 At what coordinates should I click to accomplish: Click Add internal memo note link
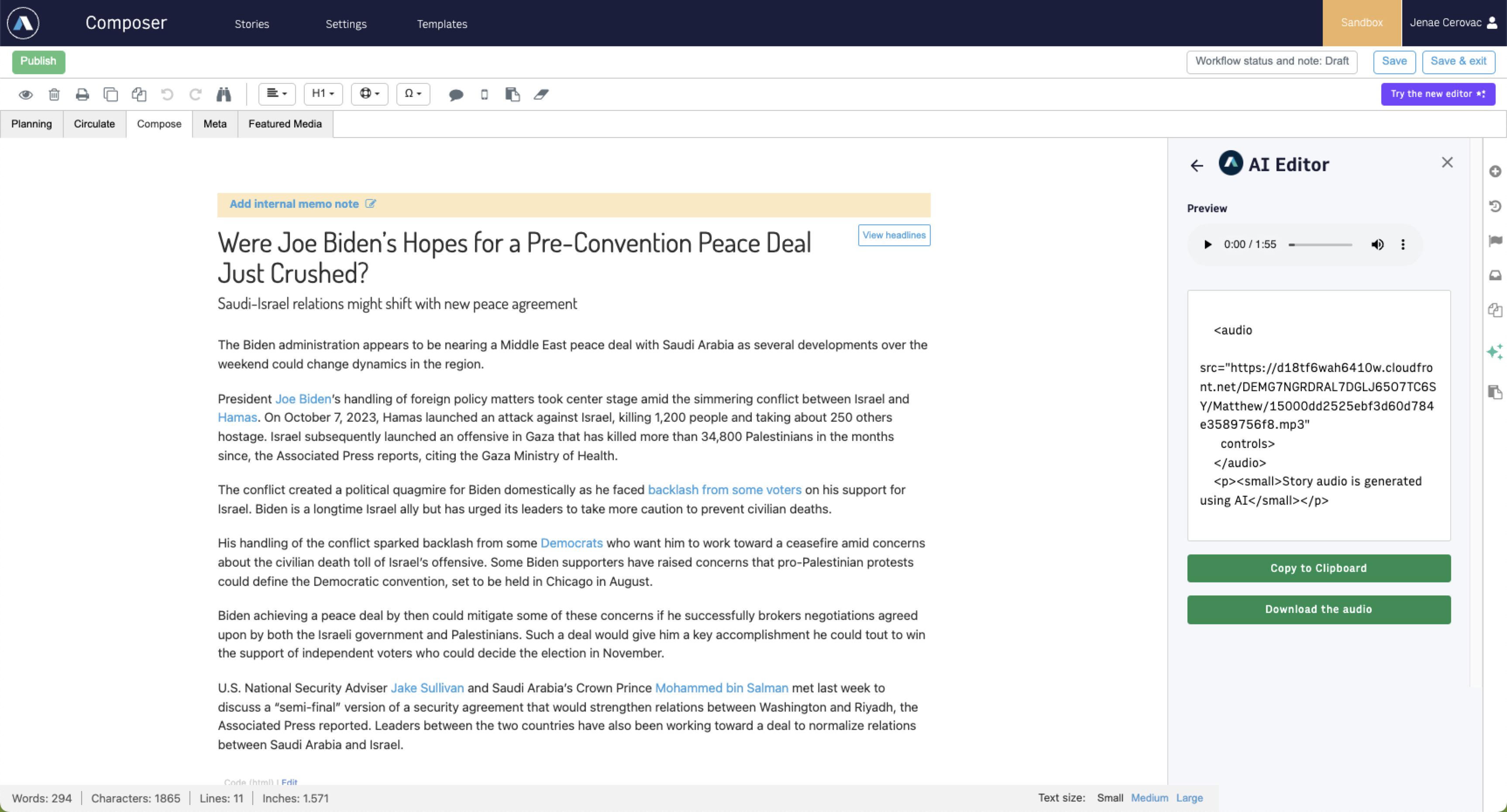(294, 203)
